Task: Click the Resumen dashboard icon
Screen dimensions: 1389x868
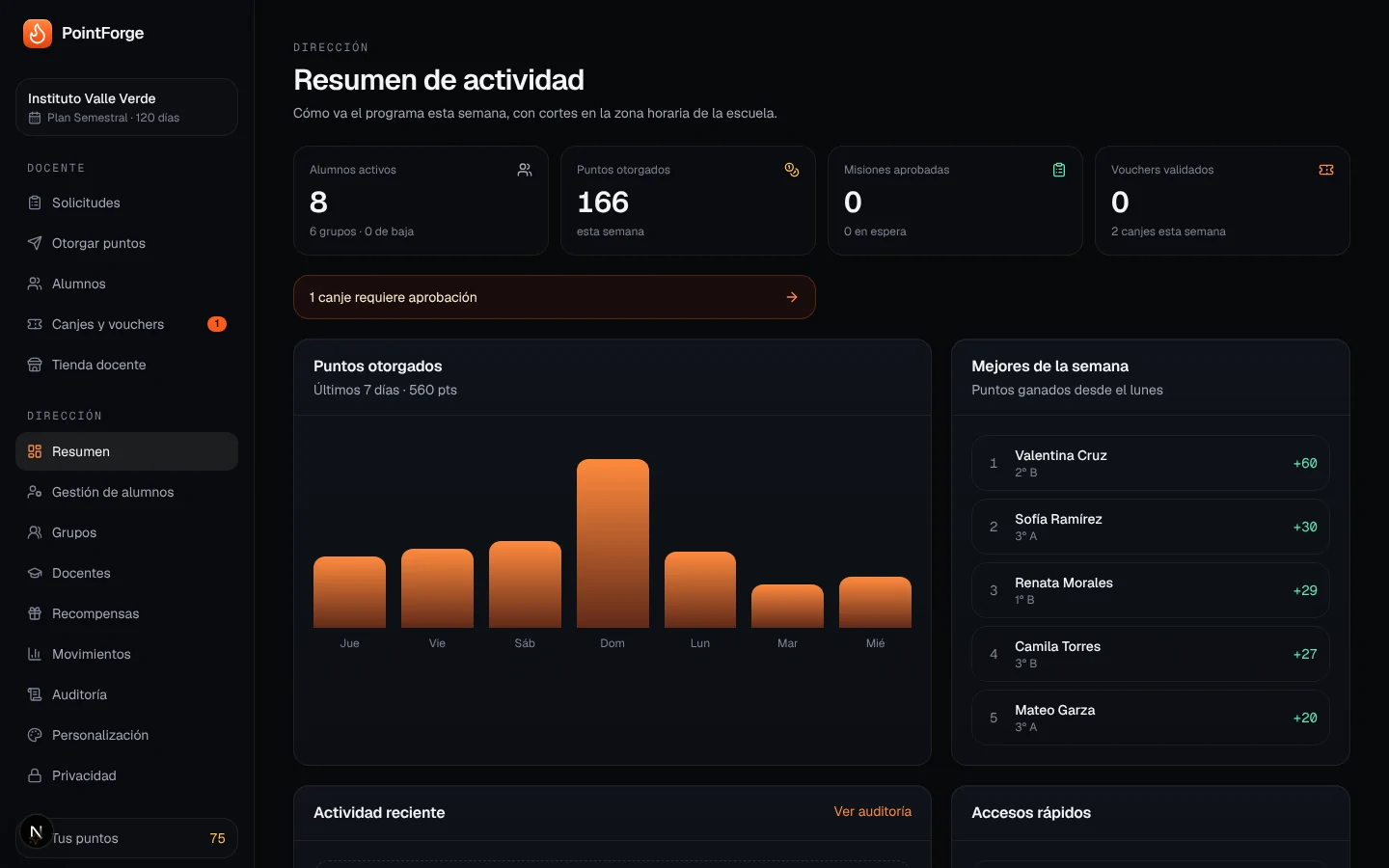Action: pos(35,451)
